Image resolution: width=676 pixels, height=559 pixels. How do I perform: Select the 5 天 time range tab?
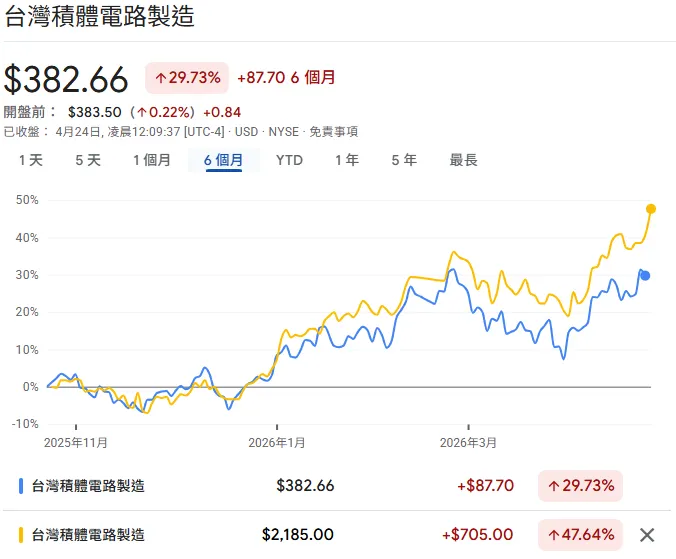coord(88,160)
